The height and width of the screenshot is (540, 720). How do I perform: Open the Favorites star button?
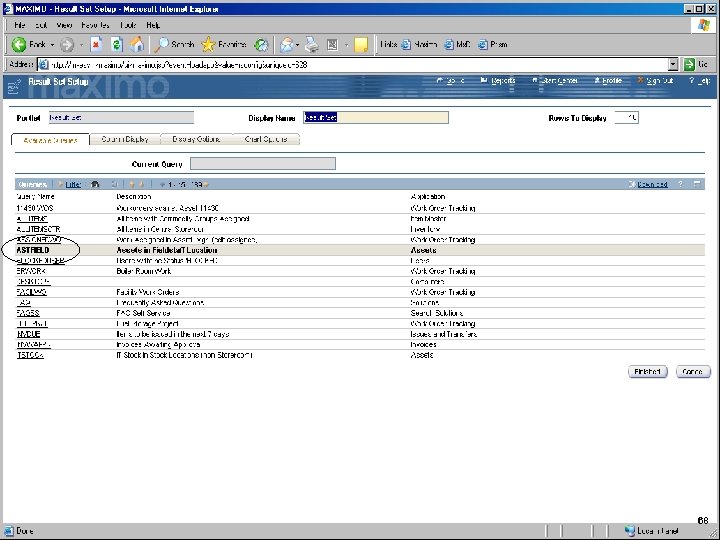224,45
